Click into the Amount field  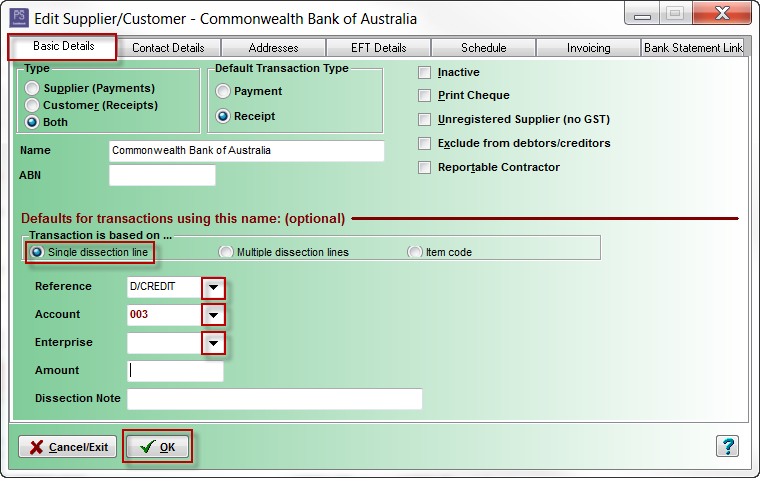click(x=175, y=371)
